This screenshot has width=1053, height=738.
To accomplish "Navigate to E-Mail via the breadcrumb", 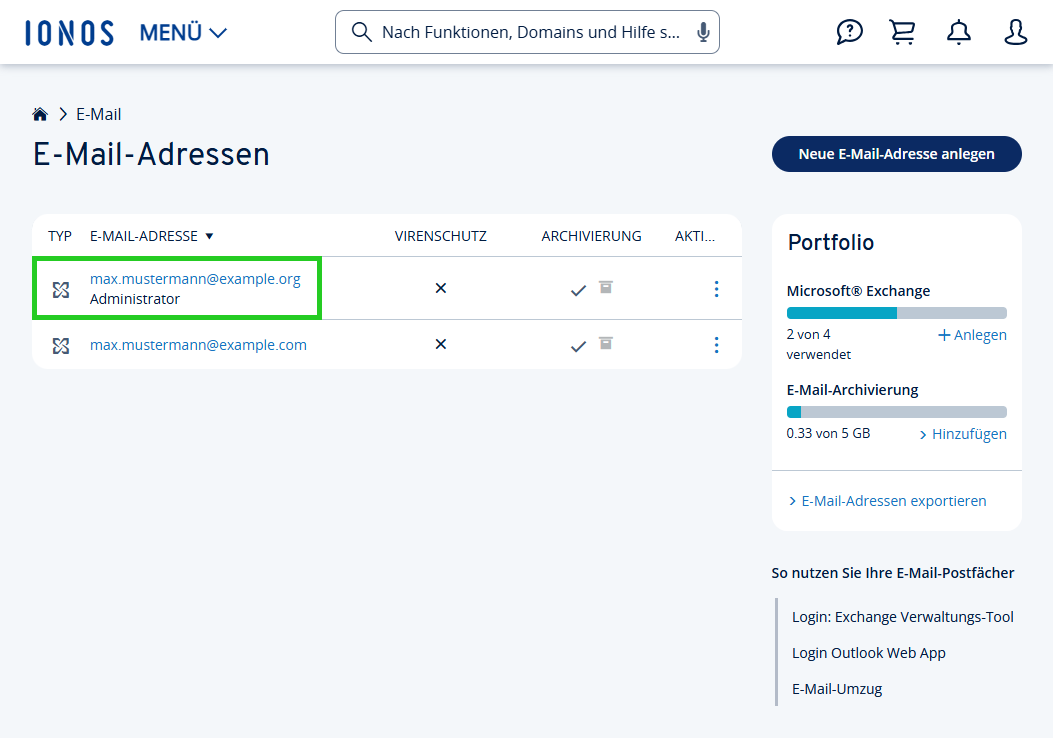I will coord(99,113).
